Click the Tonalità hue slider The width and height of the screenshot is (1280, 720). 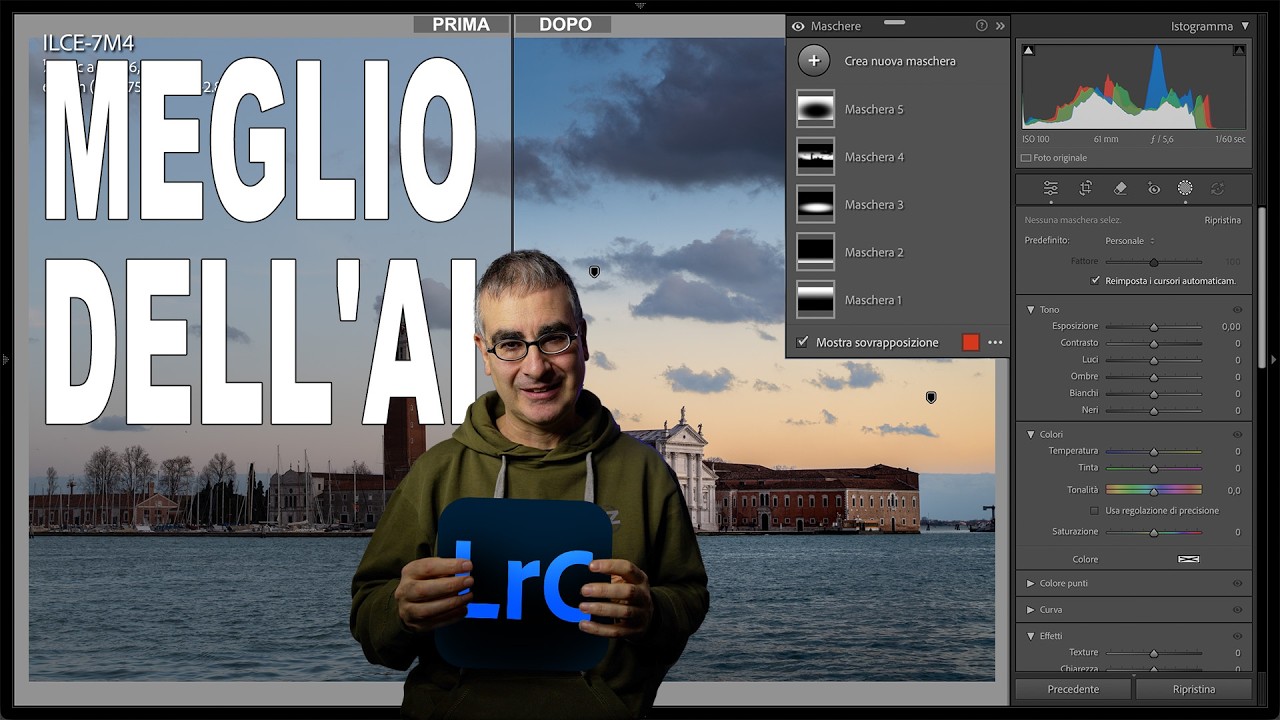coord(1153,490)
